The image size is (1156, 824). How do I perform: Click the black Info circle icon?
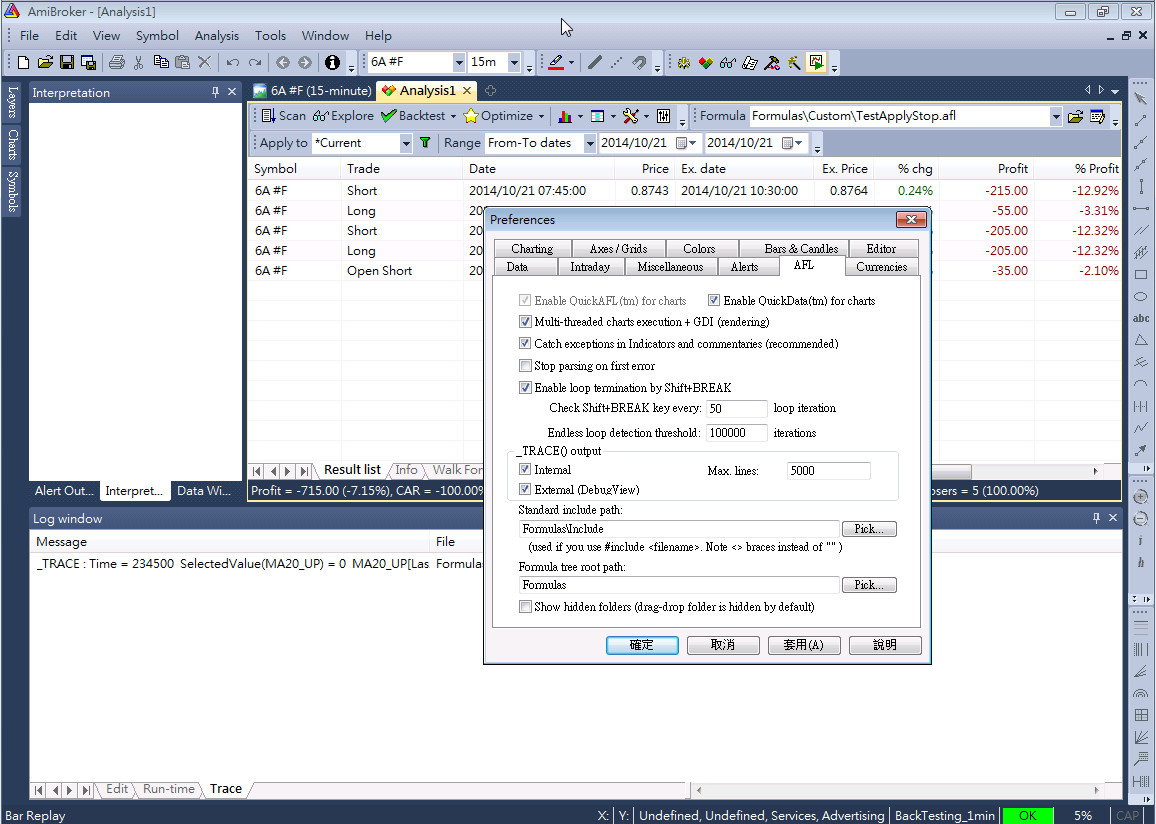tap(332, 63)
